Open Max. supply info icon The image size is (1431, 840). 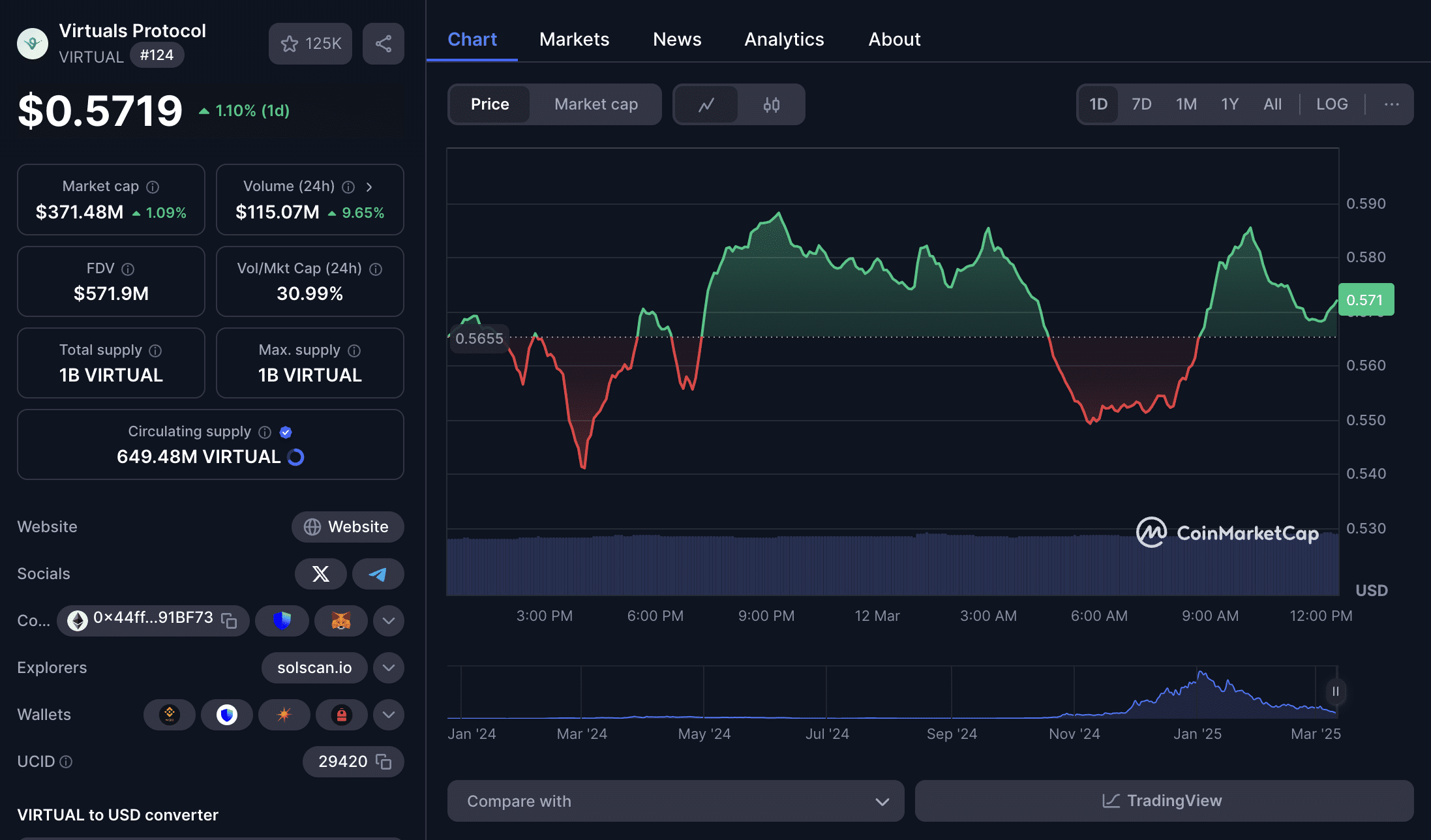point(354,351)
